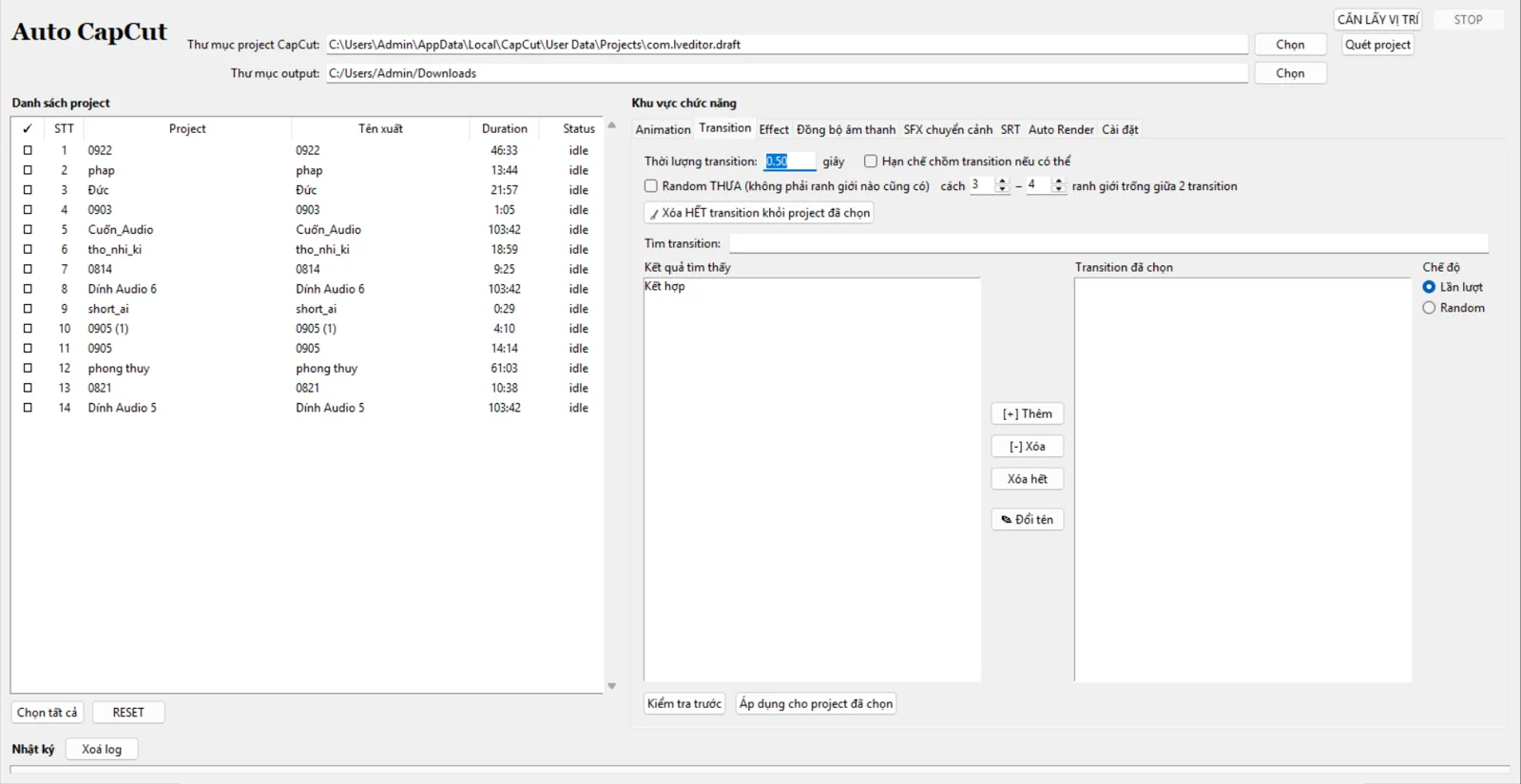This screenshot has height=784, width=1521.
Task: Switch to the Transition tab
Action: pyautogui.click(x=725, y=128)
